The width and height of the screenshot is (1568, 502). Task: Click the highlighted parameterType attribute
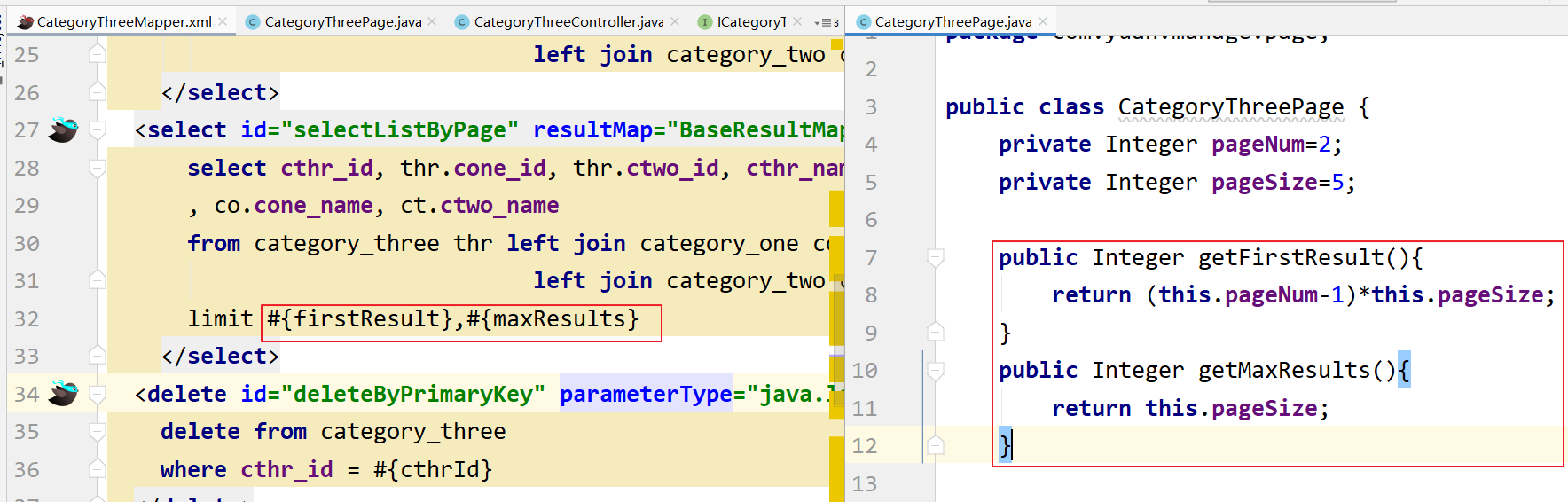pos(646,394)
